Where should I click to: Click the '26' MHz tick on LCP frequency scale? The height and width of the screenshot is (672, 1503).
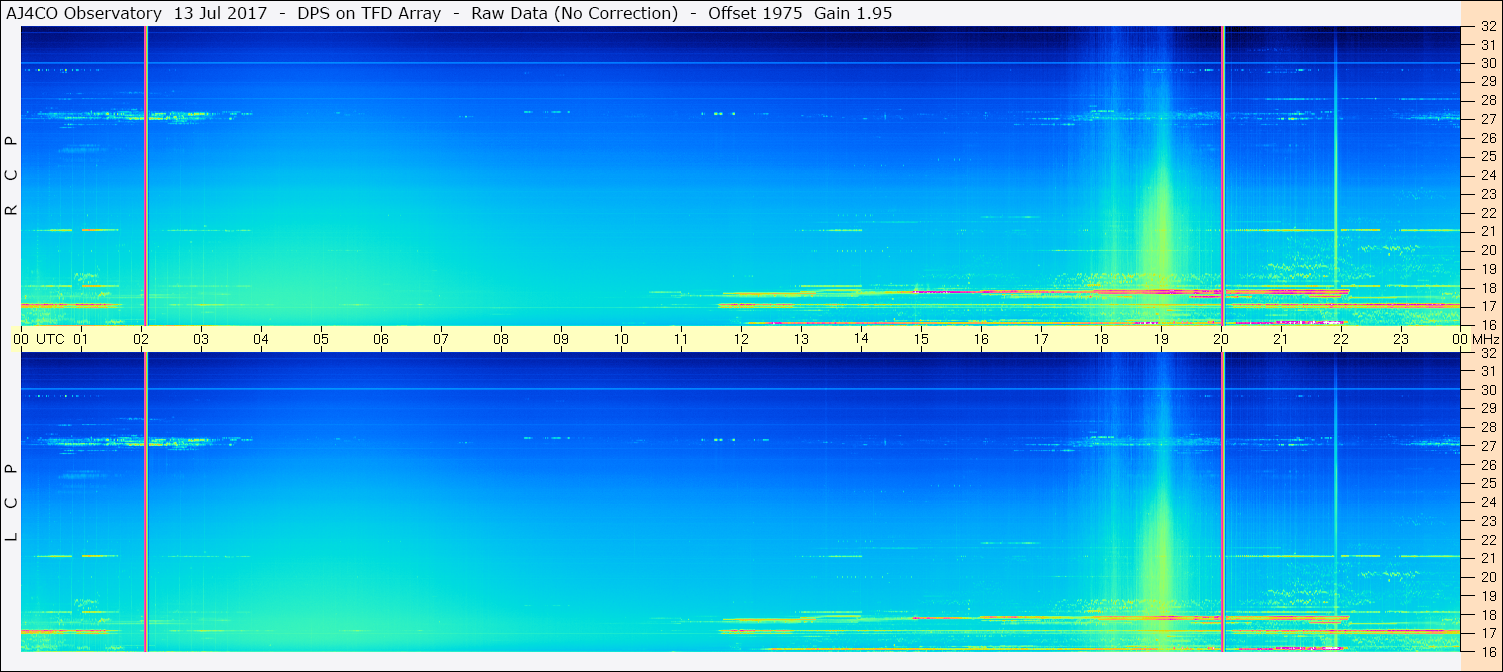click(1488, 465)
